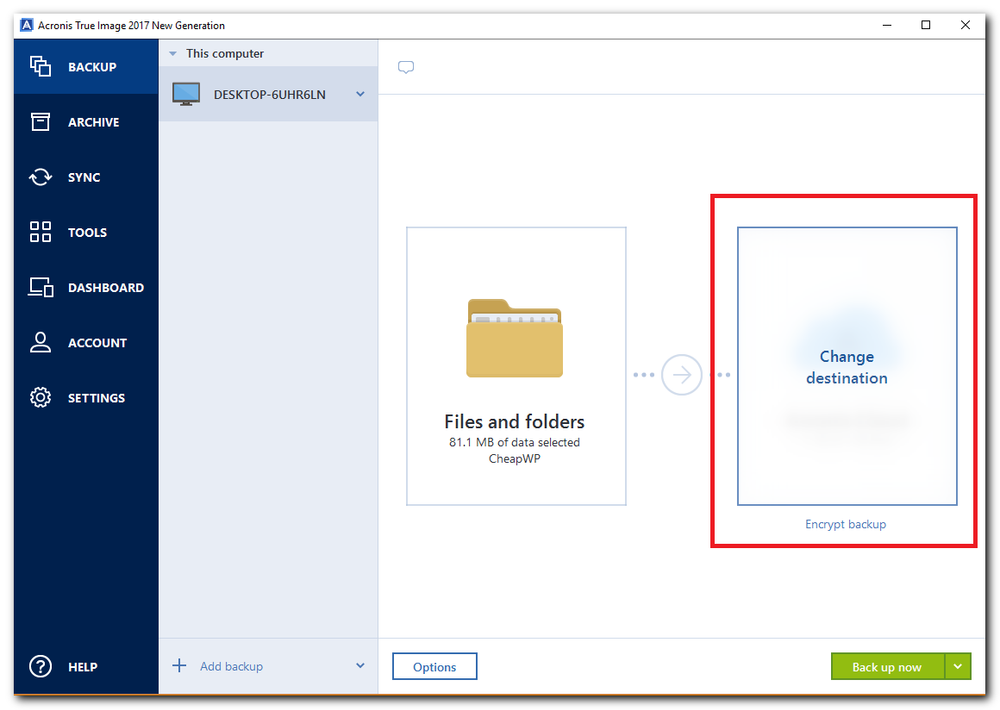Open the SETTINGS section
This screenshot has width=1000, height=710.
86,397
